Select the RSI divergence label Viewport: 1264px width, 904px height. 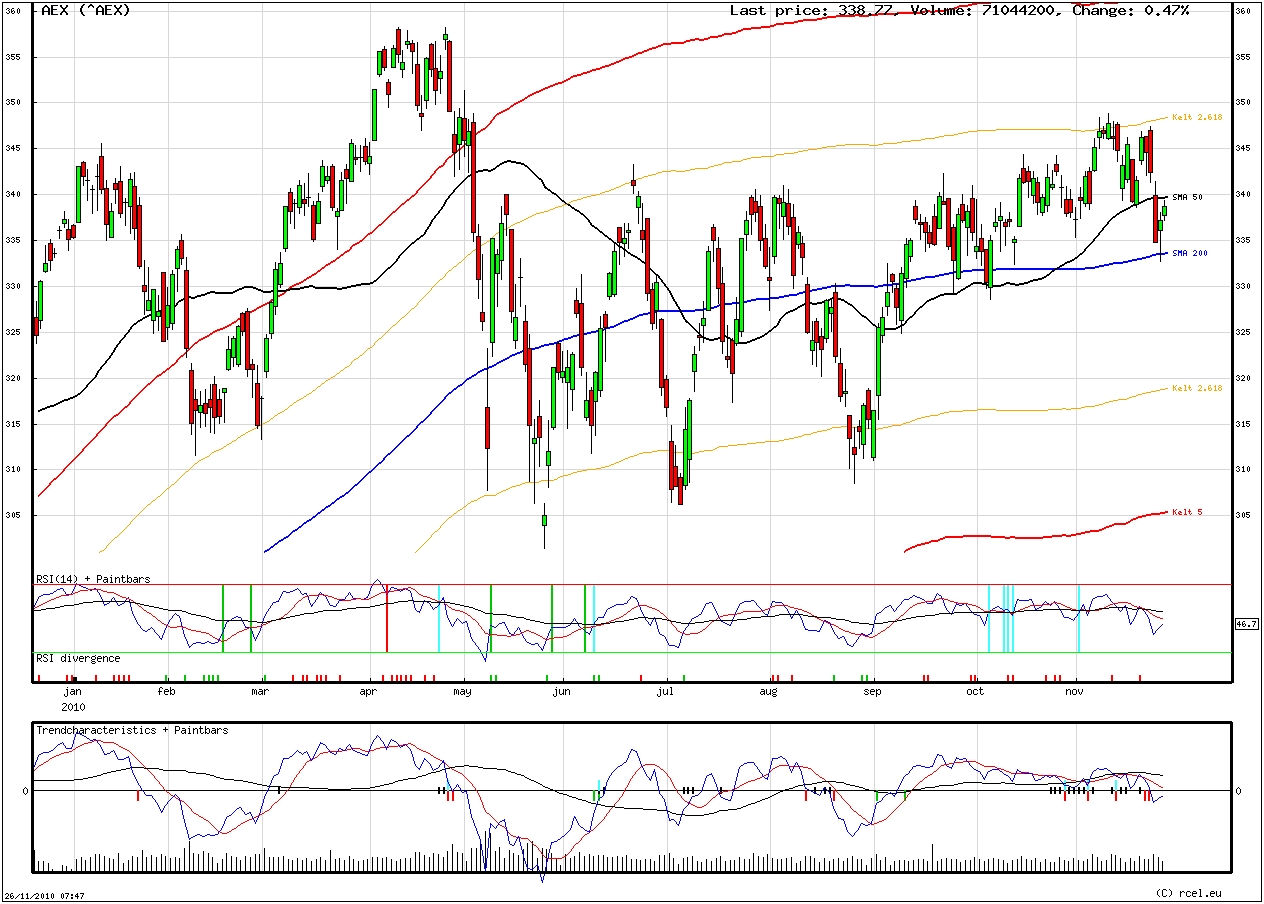point(78,658)
